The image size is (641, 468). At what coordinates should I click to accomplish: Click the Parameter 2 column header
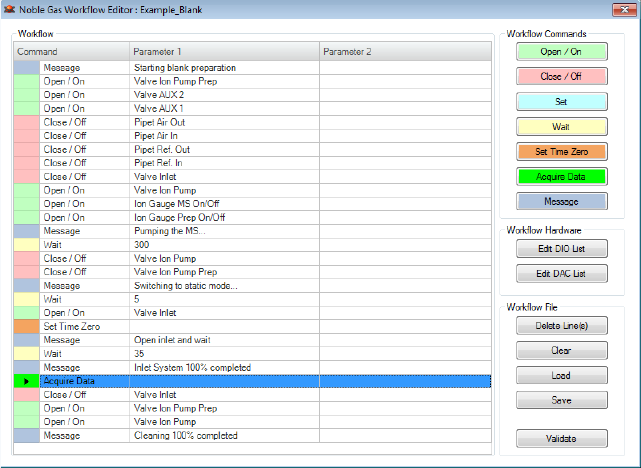[x=406, y=52]
